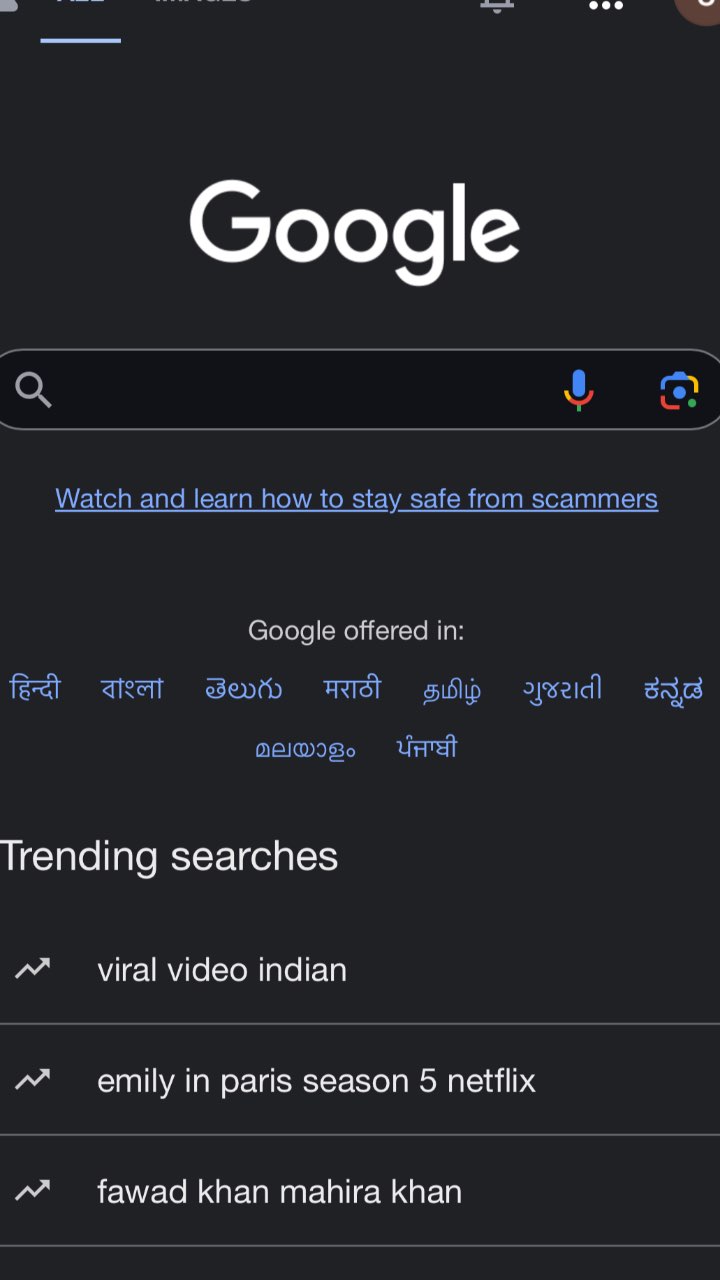720x1280 pixels.
Task: Open the scammers safety tips link
Action: 356,498
